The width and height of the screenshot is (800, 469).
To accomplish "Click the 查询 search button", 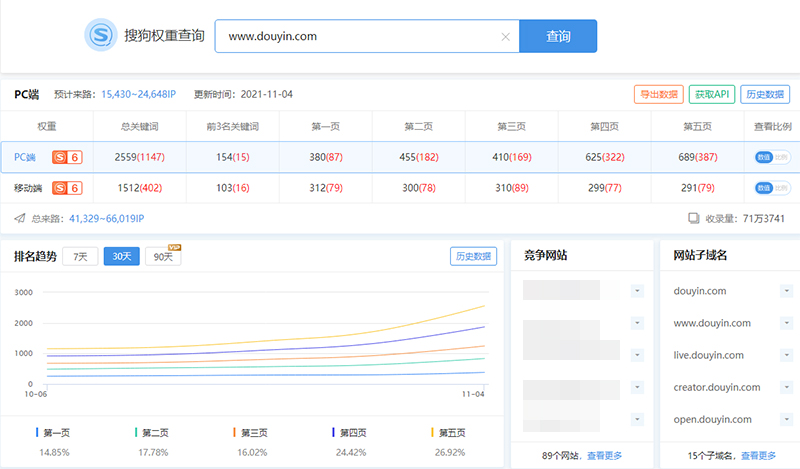I will (558, 36).
